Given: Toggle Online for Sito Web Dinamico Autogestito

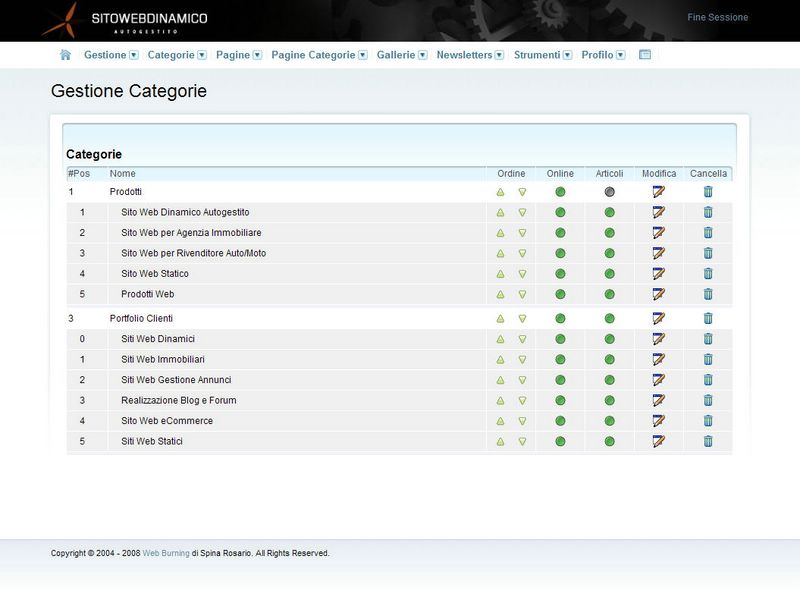Looking at the screenshot, I should coord(560,212).
